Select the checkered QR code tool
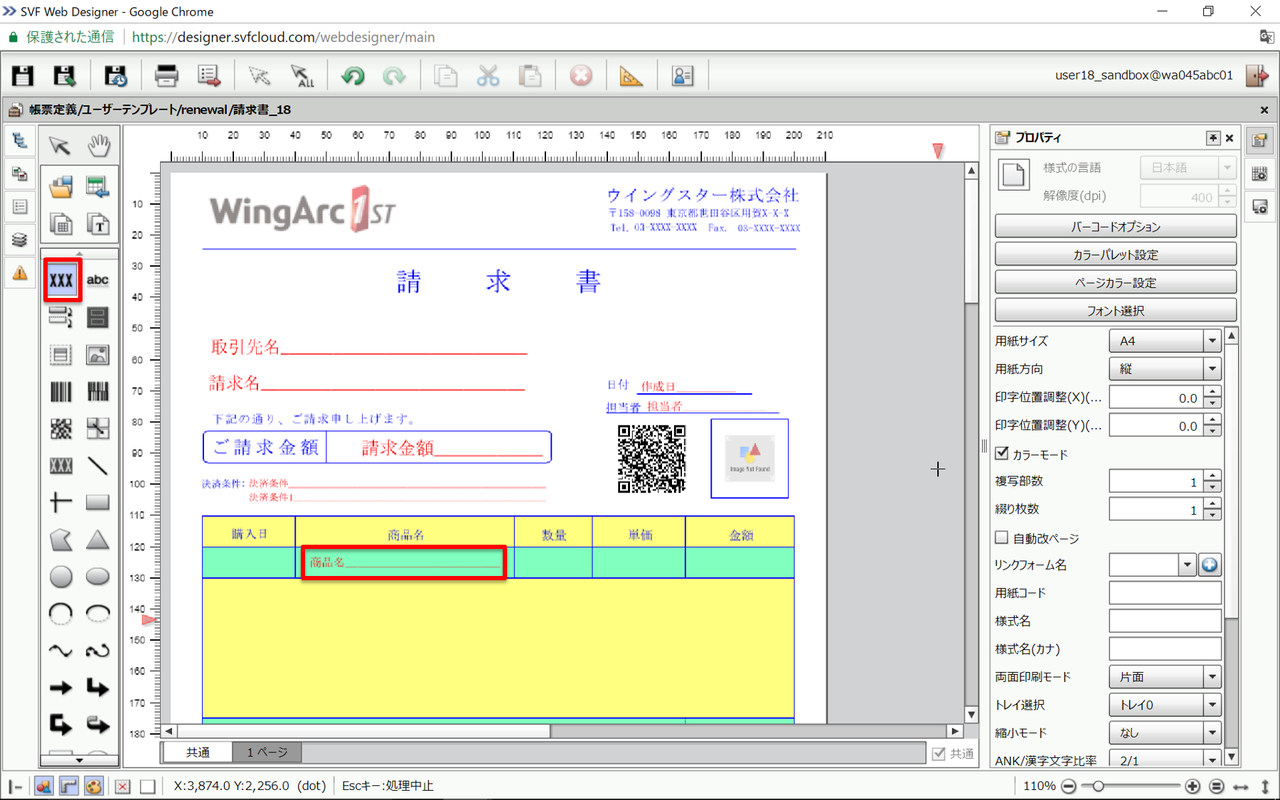1280x800 pixels. click(x=61, y=428)
